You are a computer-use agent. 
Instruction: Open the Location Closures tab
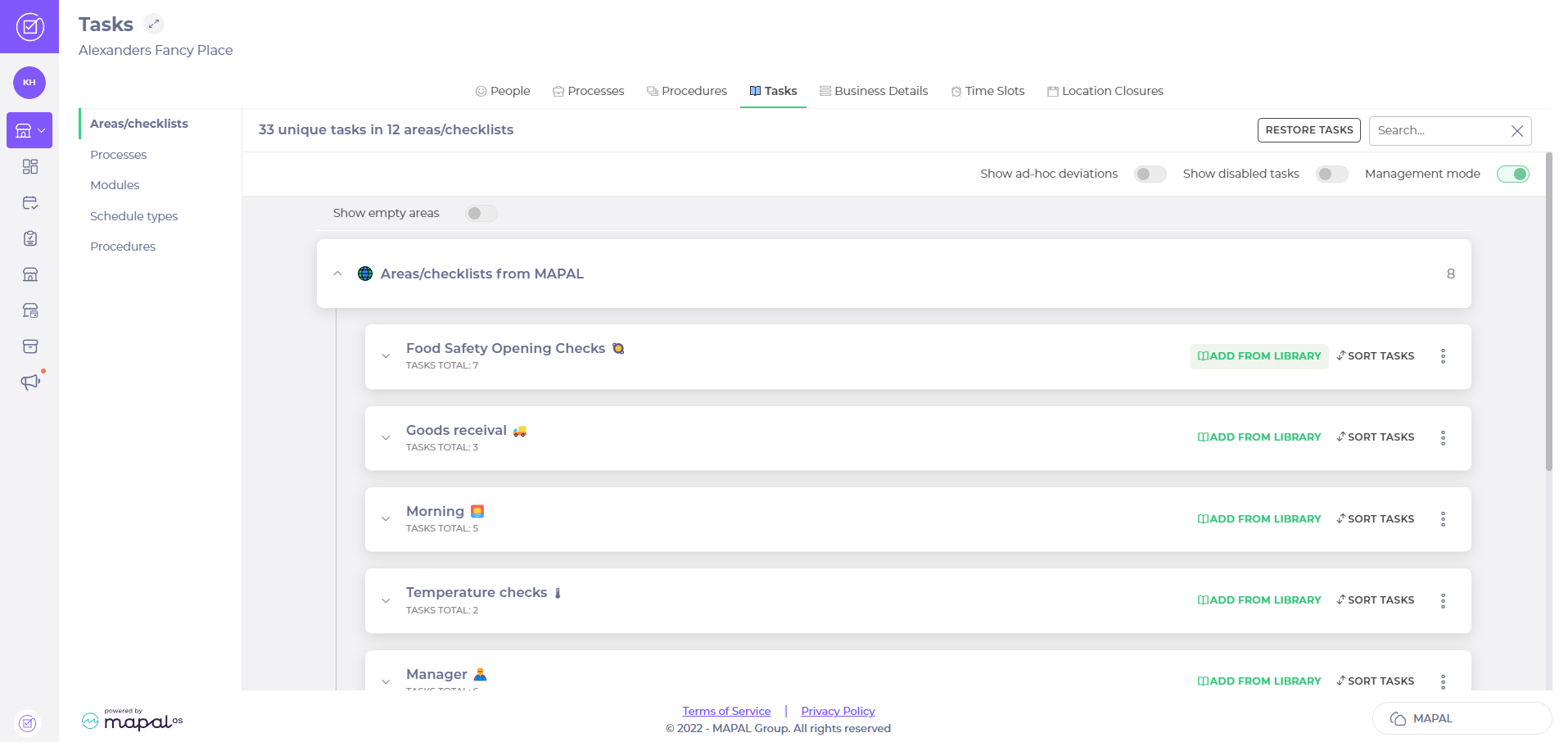[x=1105, y=91]
